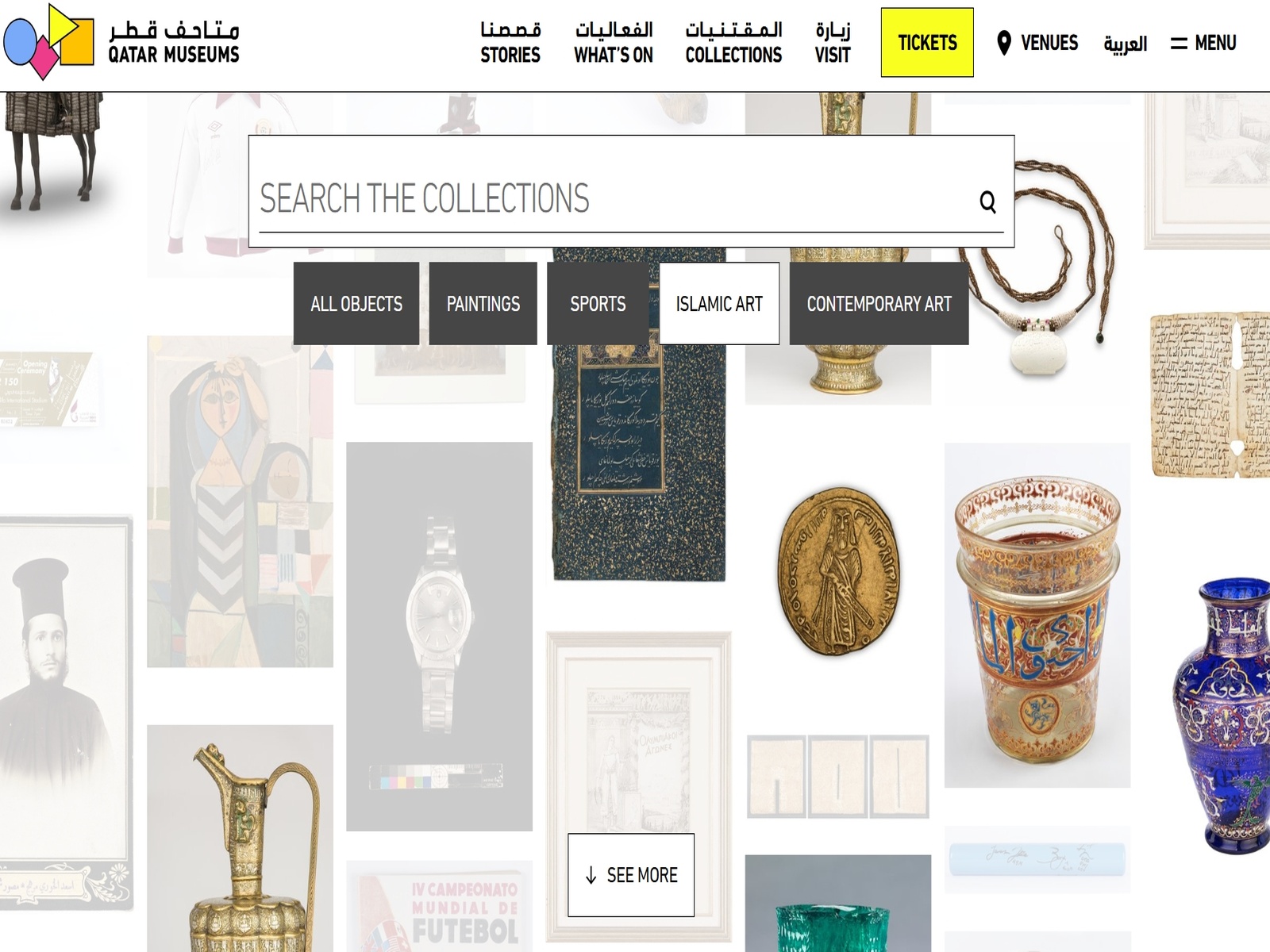Select the Sports filter
Image resolution: width=1270 pixels, height=952 pixels.
598,303
